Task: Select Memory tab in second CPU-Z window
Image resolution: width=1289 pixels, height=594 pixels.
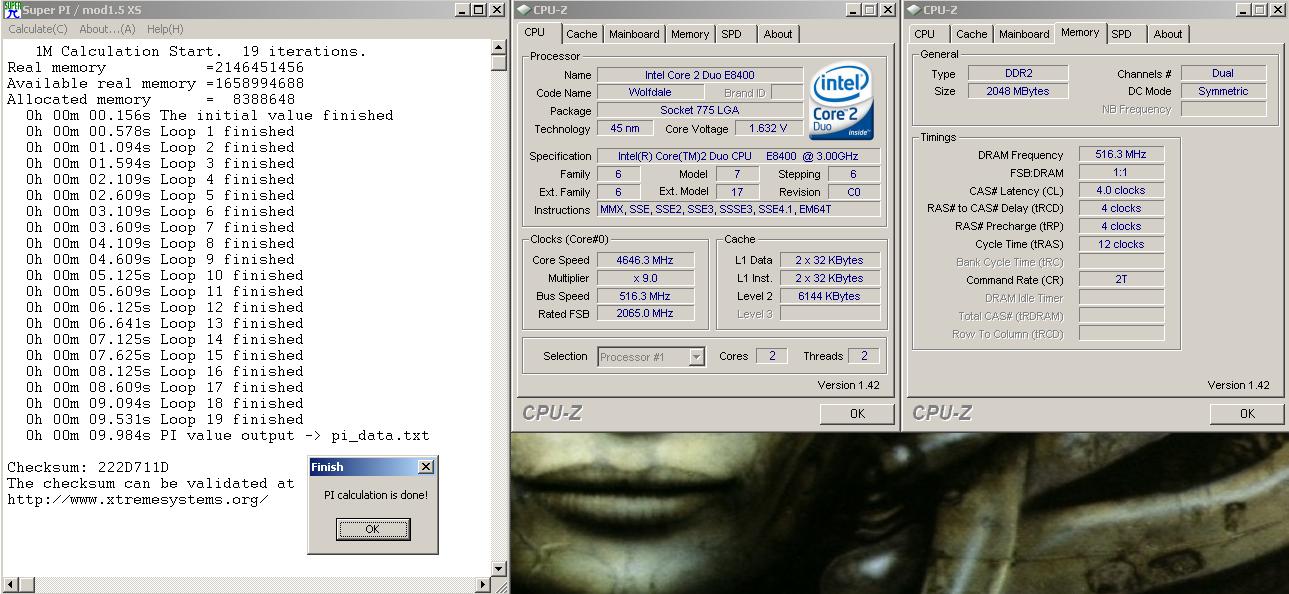Action: point(1080,32)
